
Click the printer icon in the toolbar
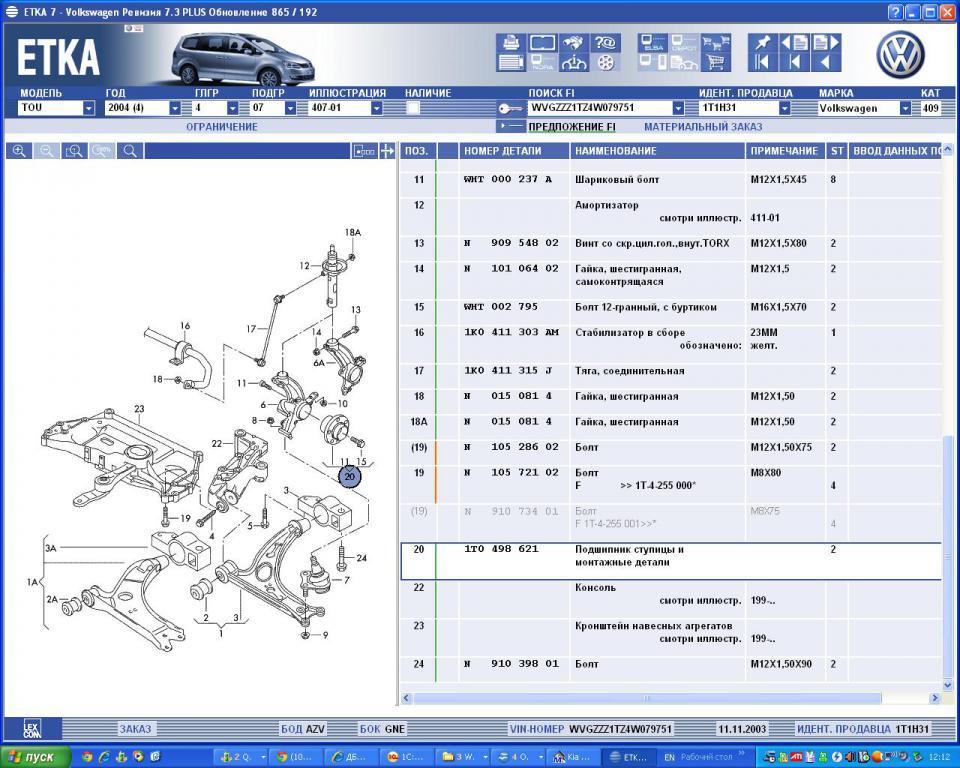pos(511,43)
